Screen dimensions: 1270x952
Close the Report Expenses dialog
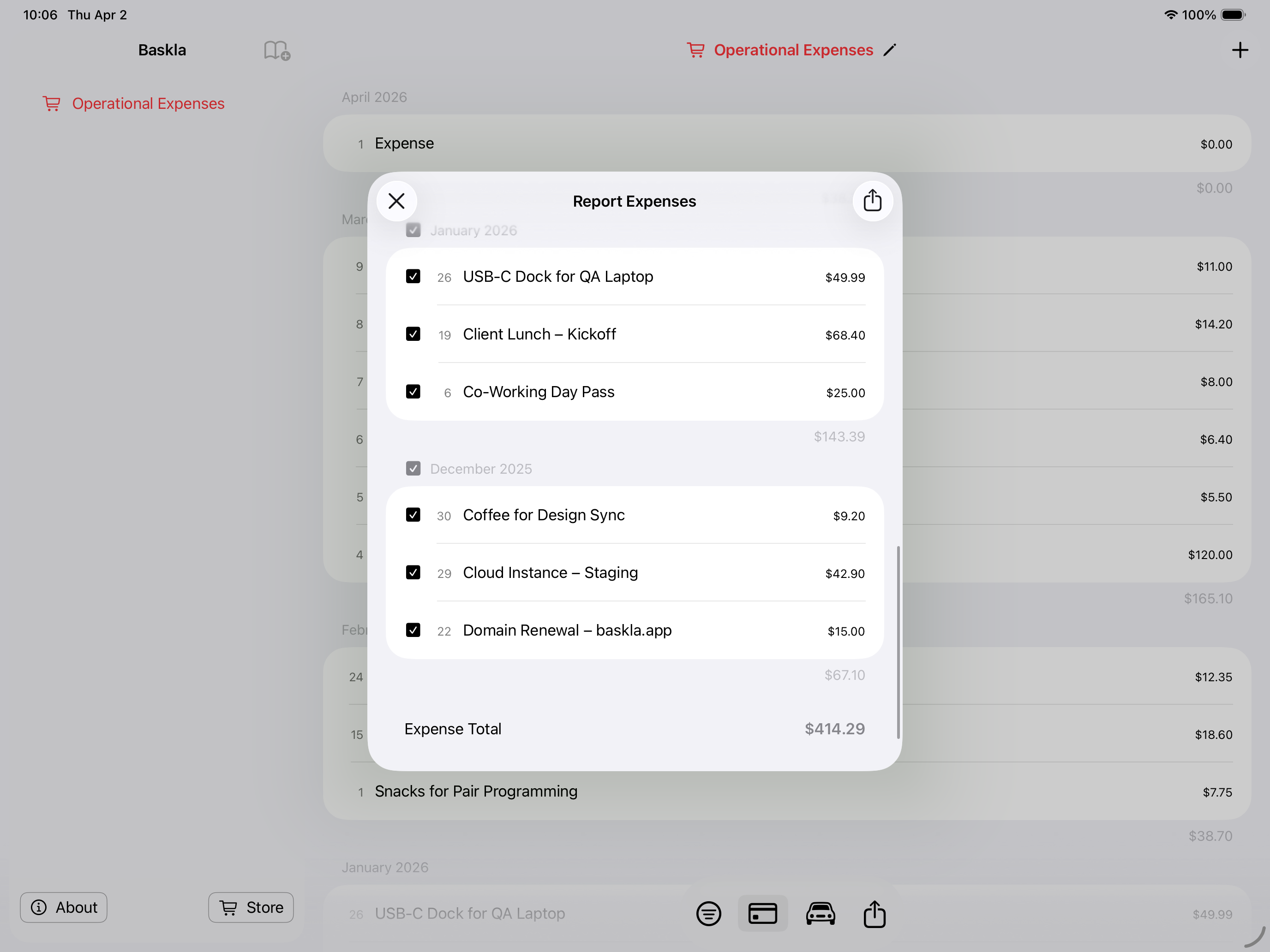[396, 202]
